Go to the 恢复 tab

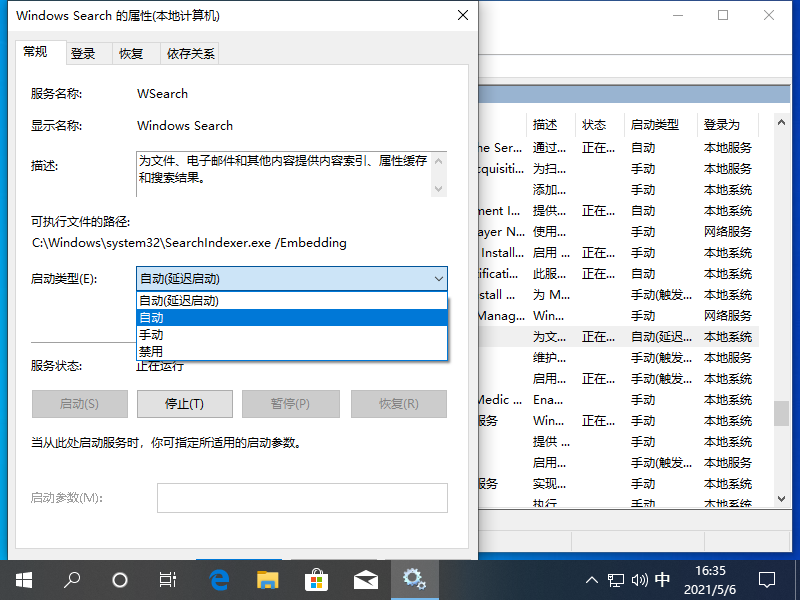[x=131, y=54]
